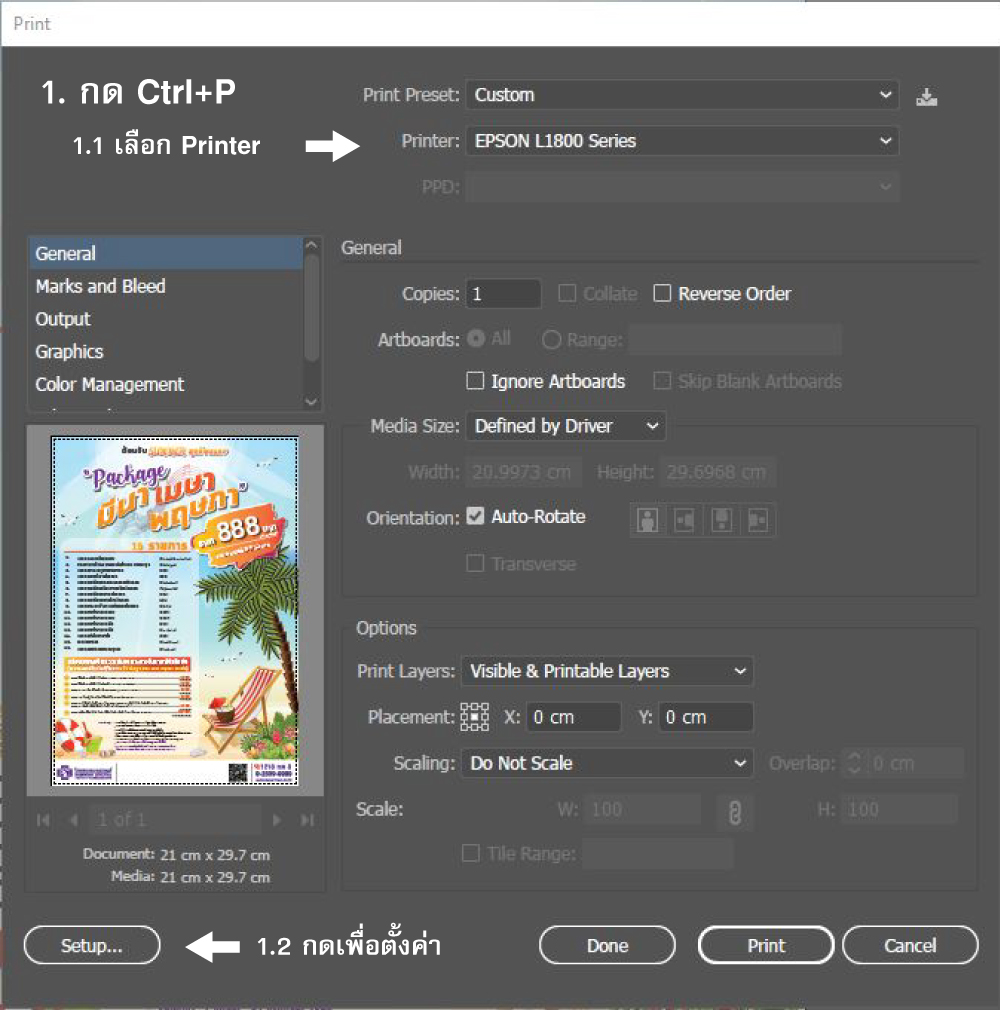Open the Scaling dropdown menu
The height and width of the screenshot is (1010, 1000).
[607, 763]
